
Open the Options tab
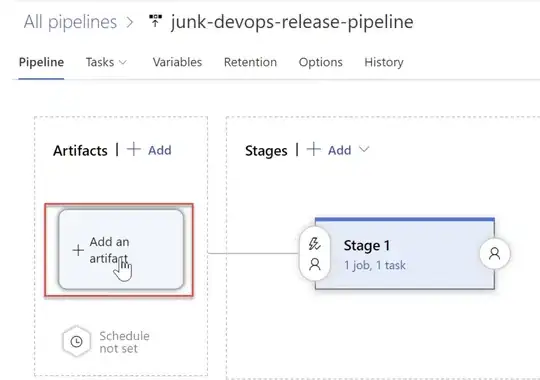[x=321, y=62]
